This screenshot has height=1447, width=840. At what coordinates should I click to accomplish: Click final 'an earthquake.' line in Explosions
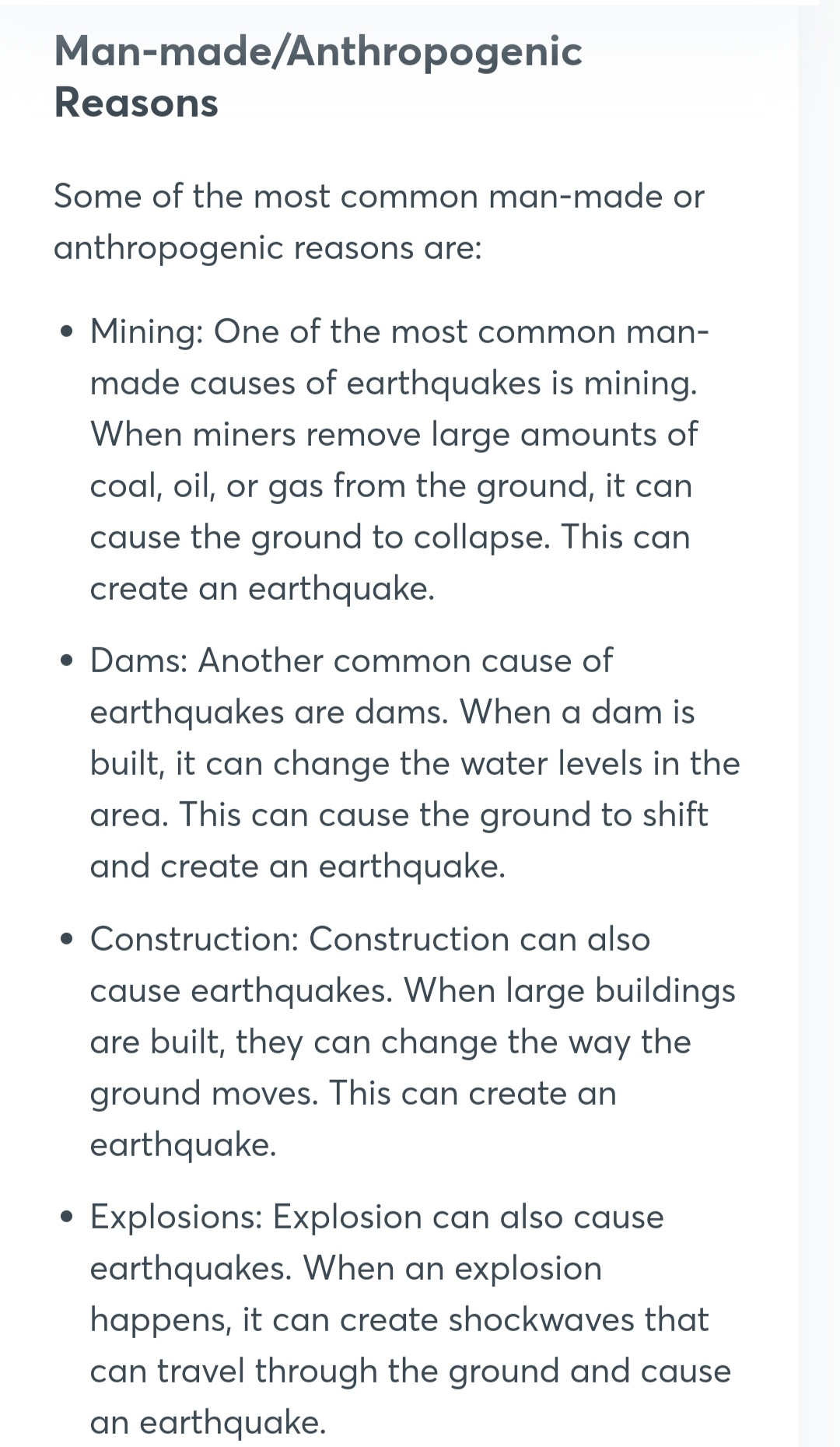208,1423
